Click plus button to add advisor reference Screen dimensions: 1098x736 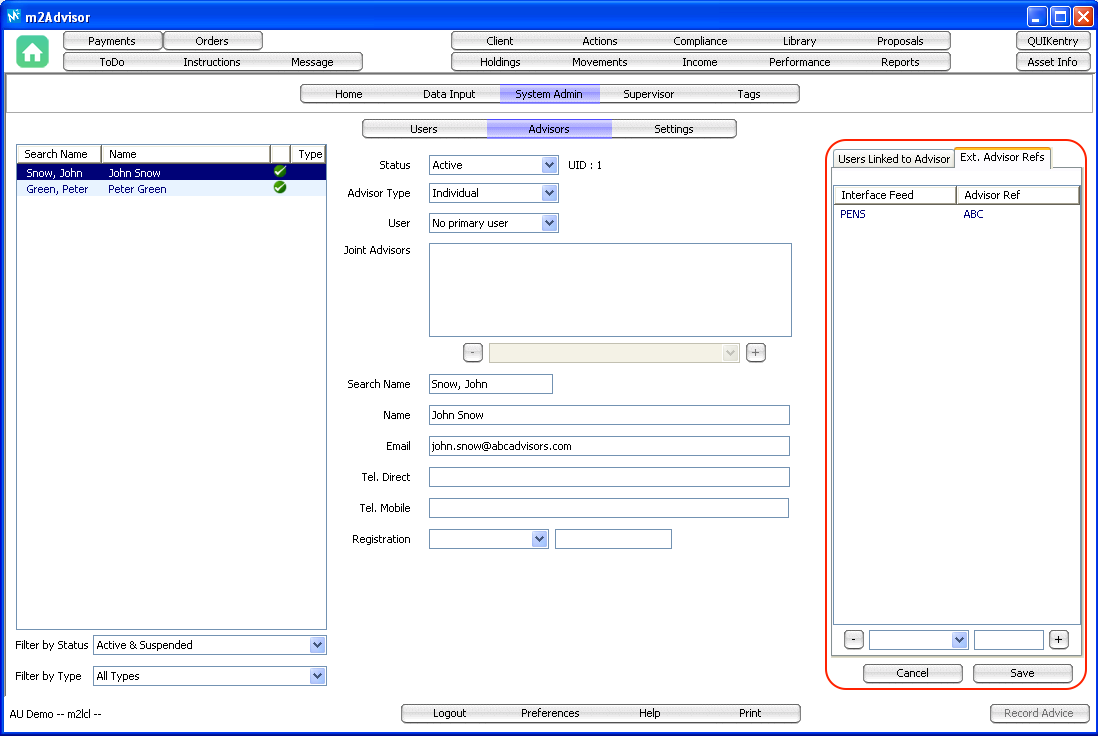click(1059, 640)
